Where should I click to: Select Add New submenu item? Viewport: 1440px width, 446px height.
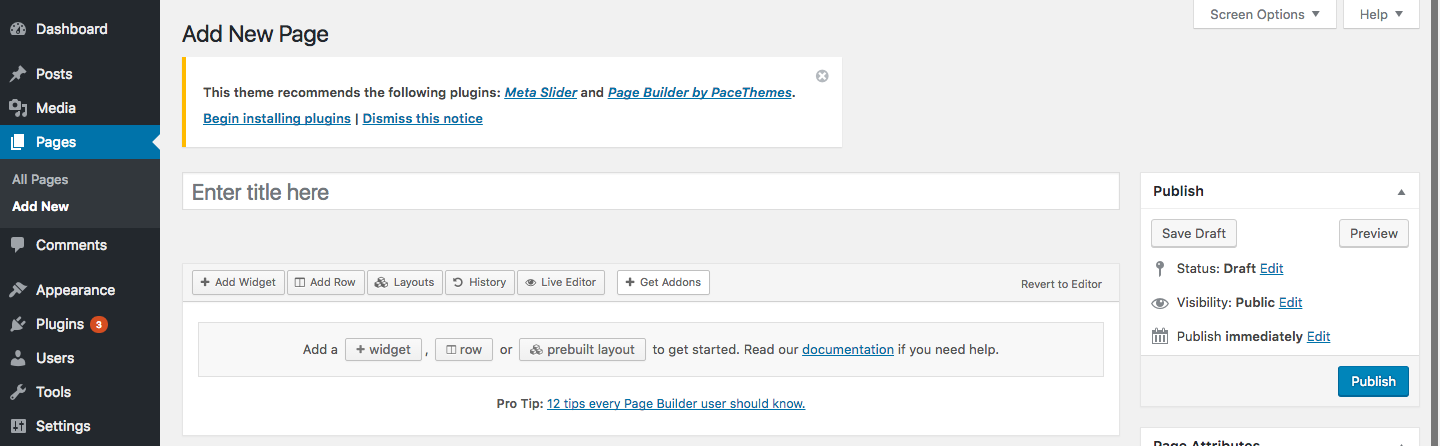[x=41, y=207]
